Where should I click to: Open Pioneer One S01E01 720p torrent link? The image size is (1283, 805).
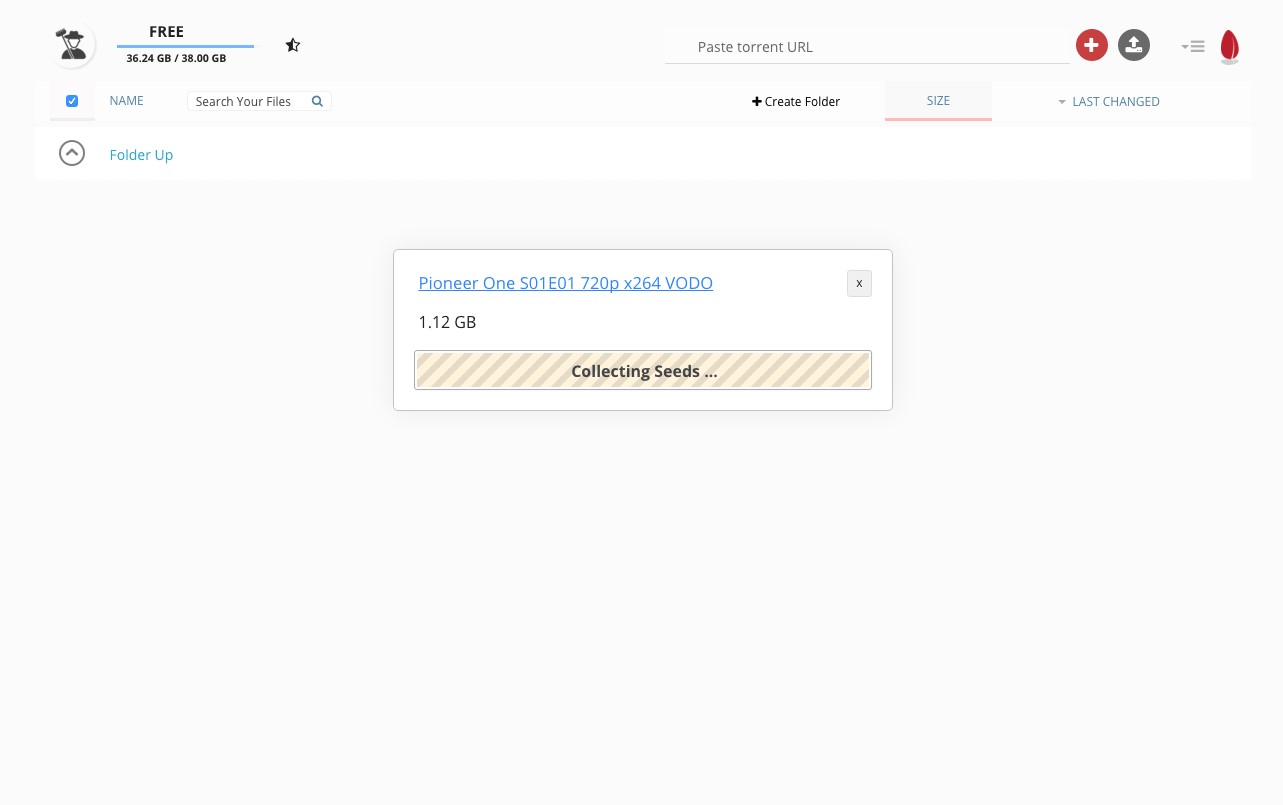click(566, 283)
